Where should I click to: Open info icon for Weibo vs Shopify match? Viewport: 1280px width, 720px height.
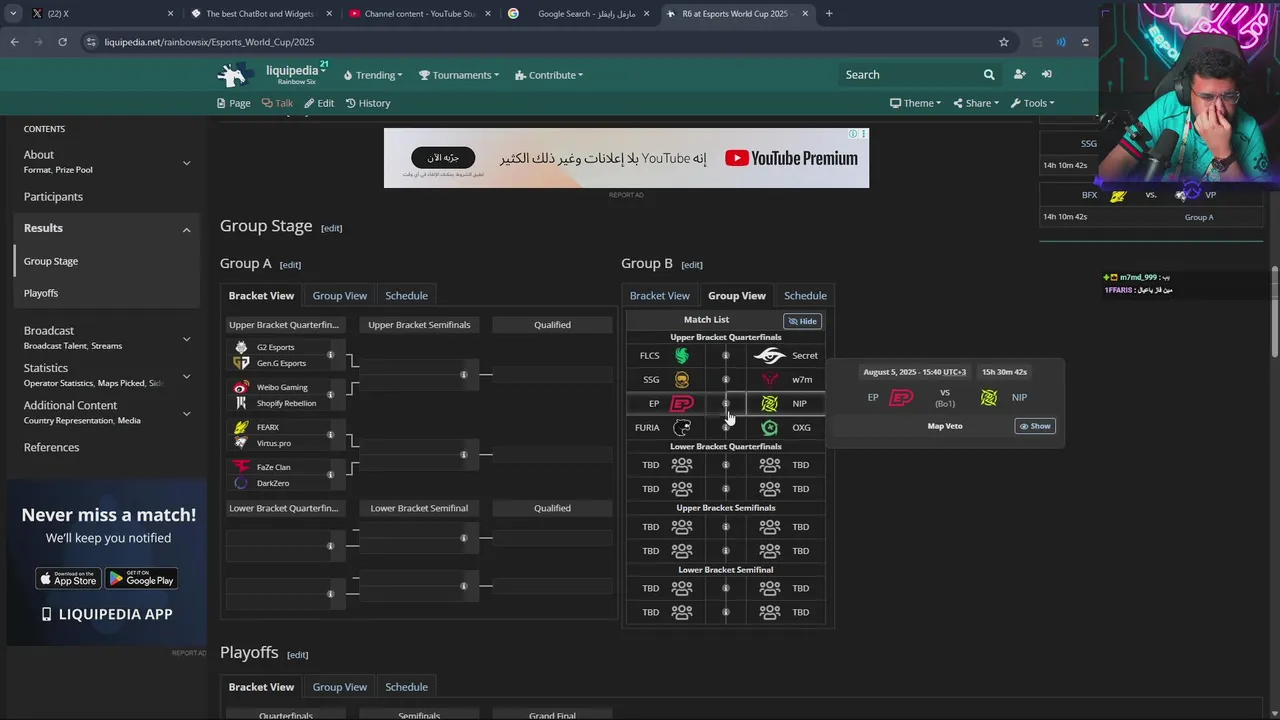(330, 395)
